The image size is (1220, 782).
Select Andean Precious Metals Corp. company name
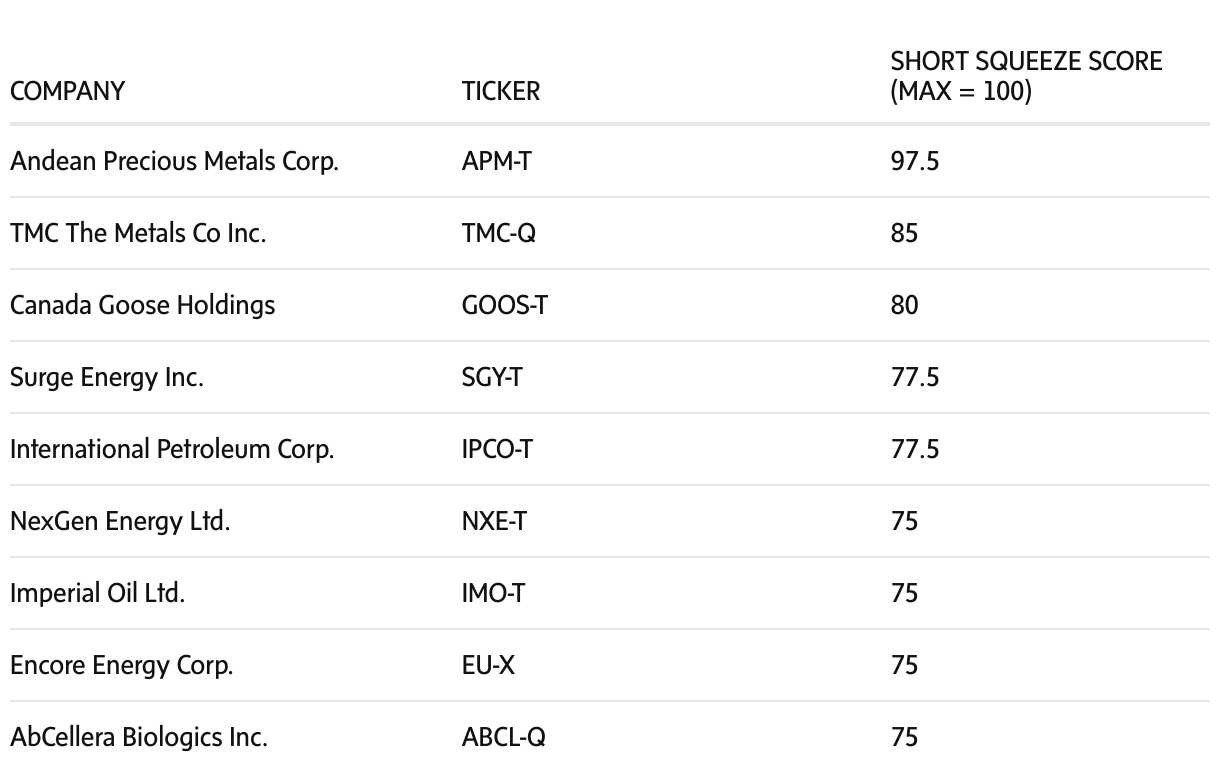pos(174,161)
